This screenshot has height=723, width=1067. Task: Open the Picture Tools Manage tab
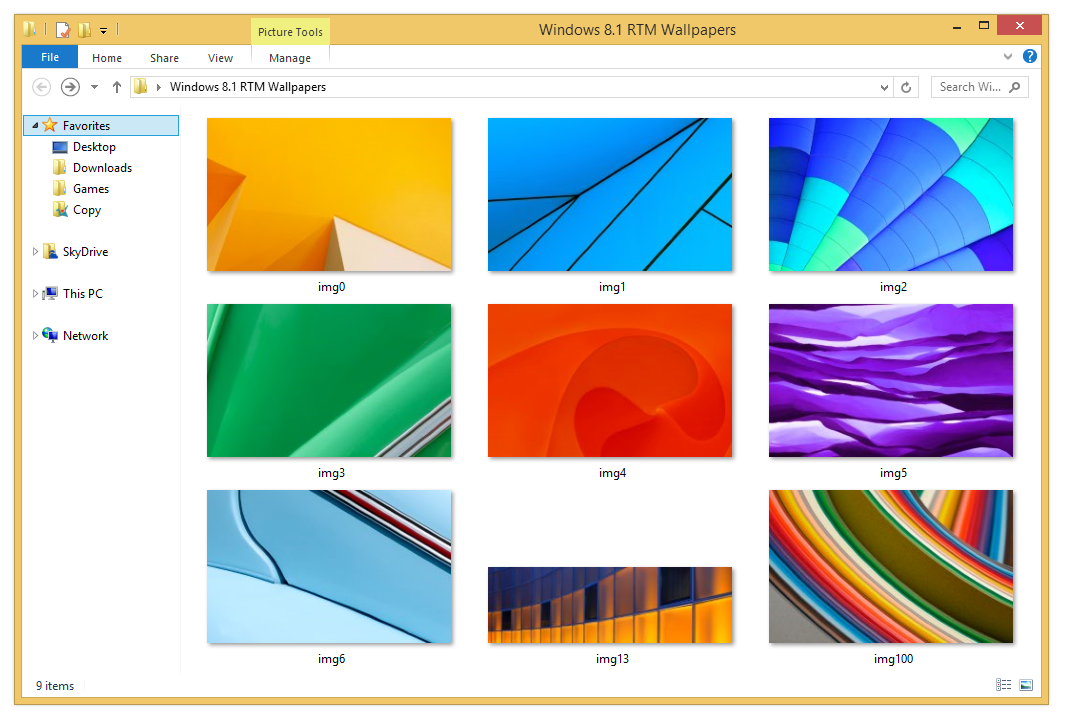coord(289,58)
